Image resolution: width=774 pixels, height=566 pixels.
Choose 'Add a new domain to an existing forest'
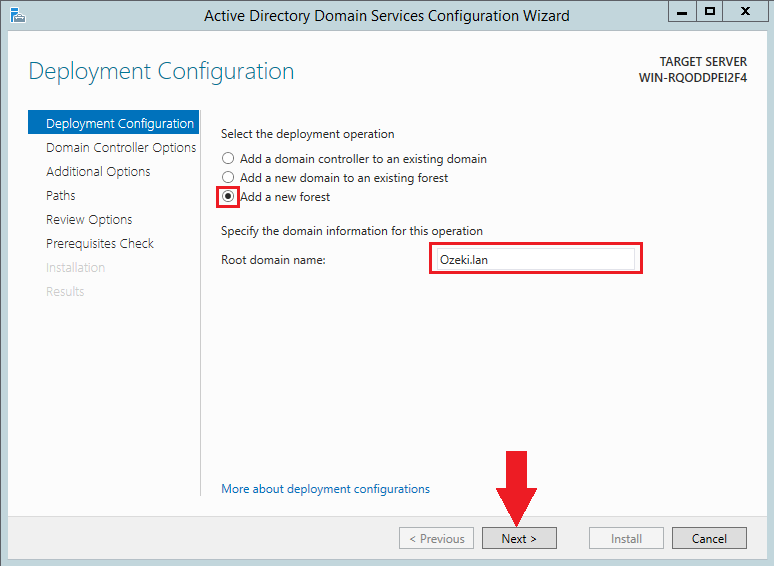tap(228, 178)
